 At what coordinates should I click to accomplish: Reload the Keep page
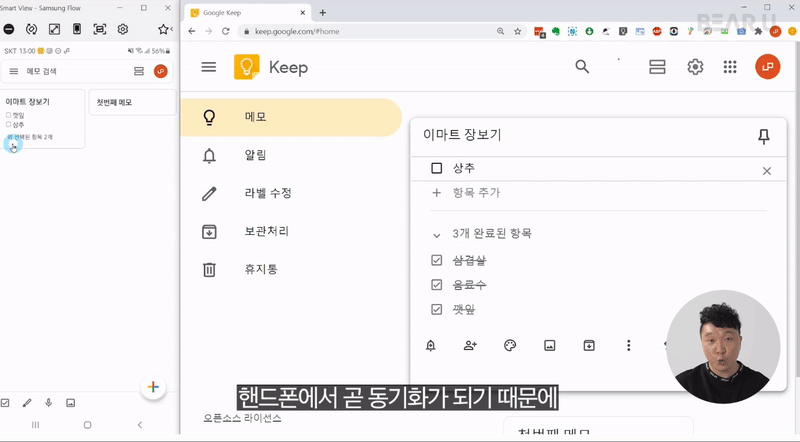coord(226,31)
